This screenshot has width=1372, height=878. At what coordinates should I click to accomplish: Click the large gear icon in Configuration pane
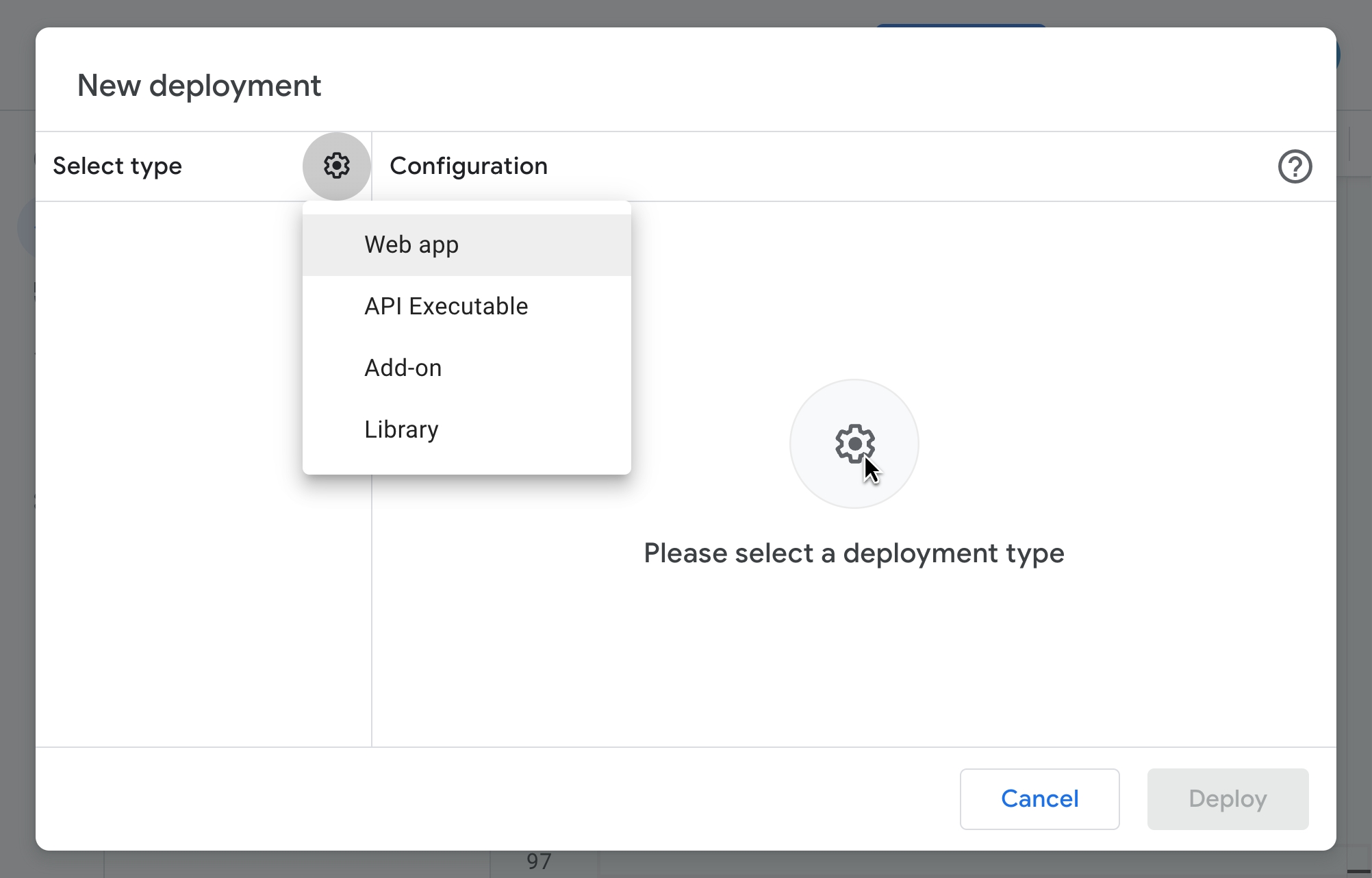tap(854, 444)
